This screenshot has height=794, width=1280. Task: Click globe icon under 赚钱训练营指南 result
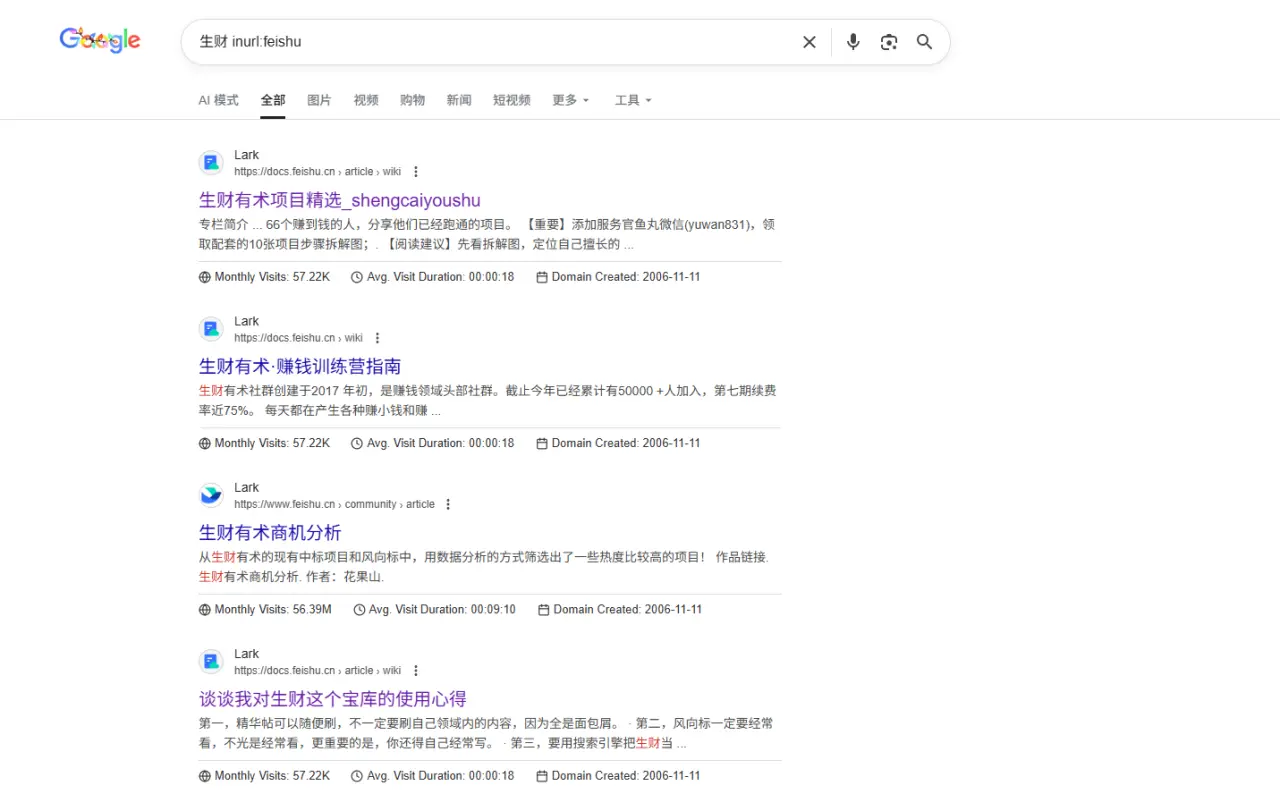point(205,443)
